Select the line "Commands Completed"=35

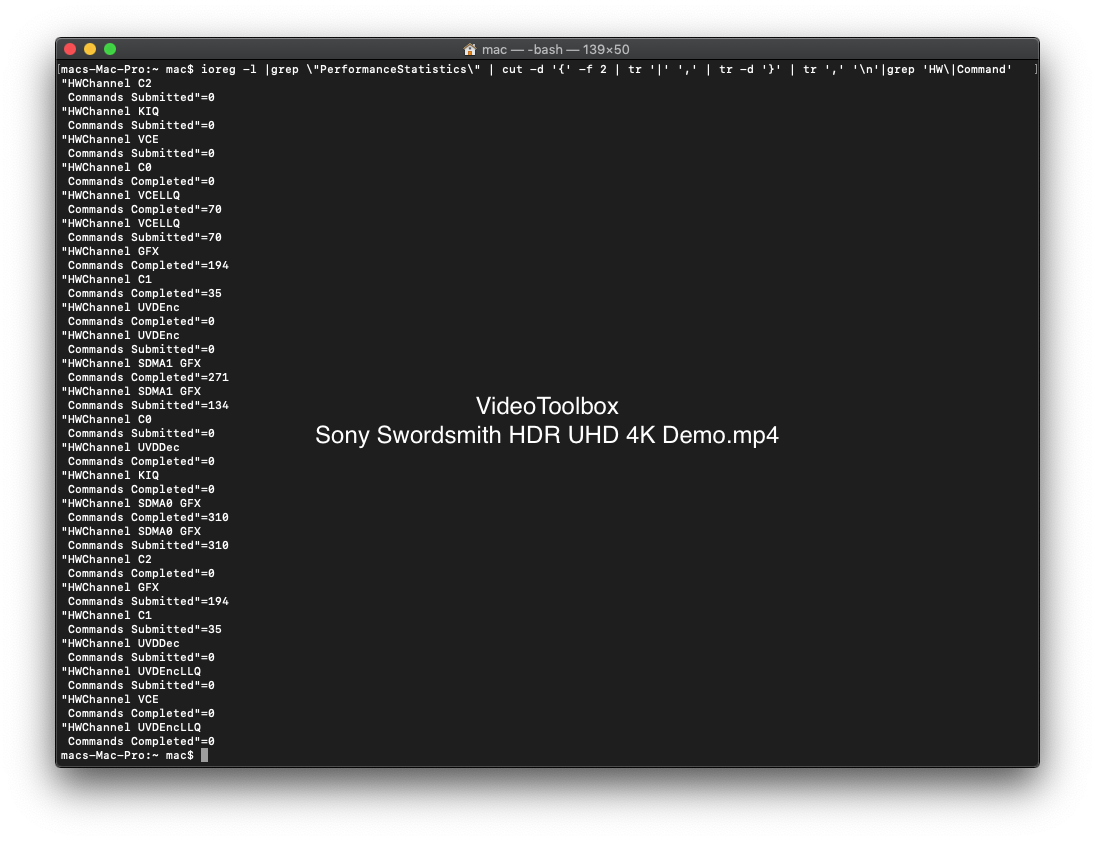[145, 293]
